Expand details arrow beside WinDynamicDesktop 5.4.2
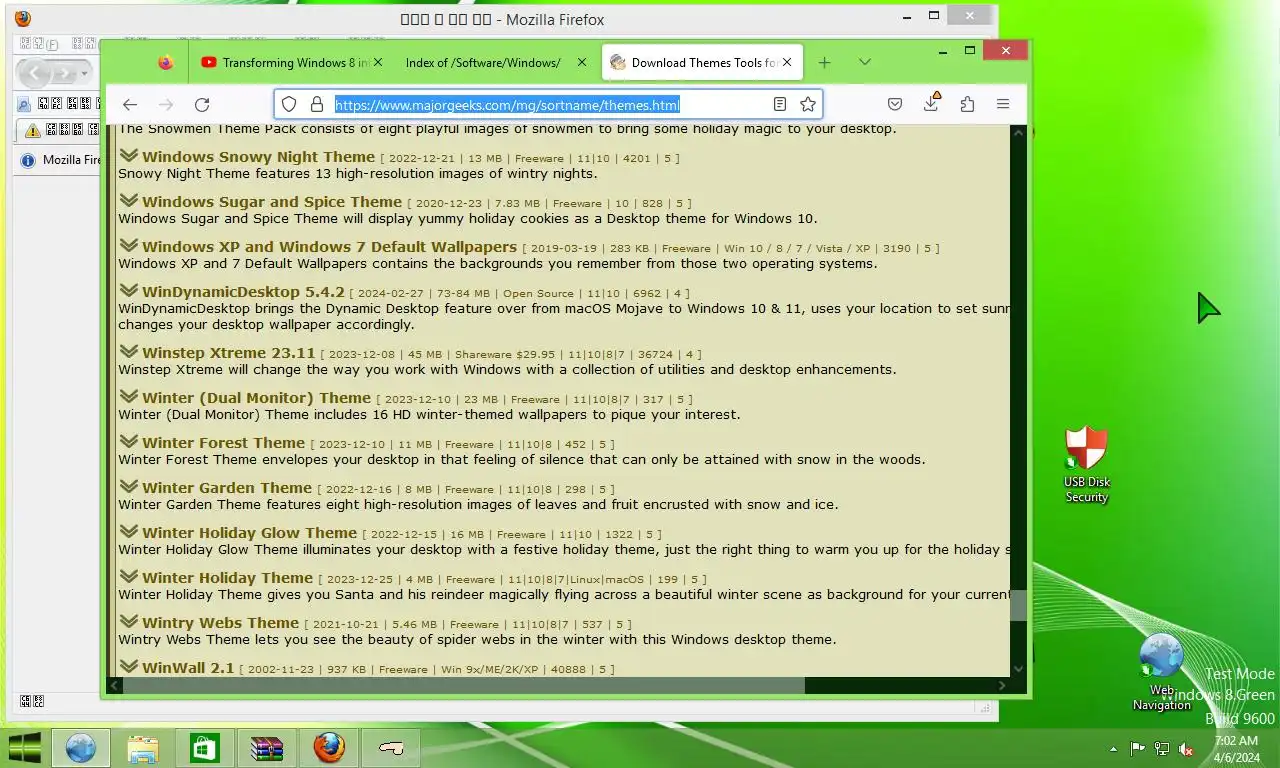1280x768 pixels. pyautogui.click(x=128, y=290)
